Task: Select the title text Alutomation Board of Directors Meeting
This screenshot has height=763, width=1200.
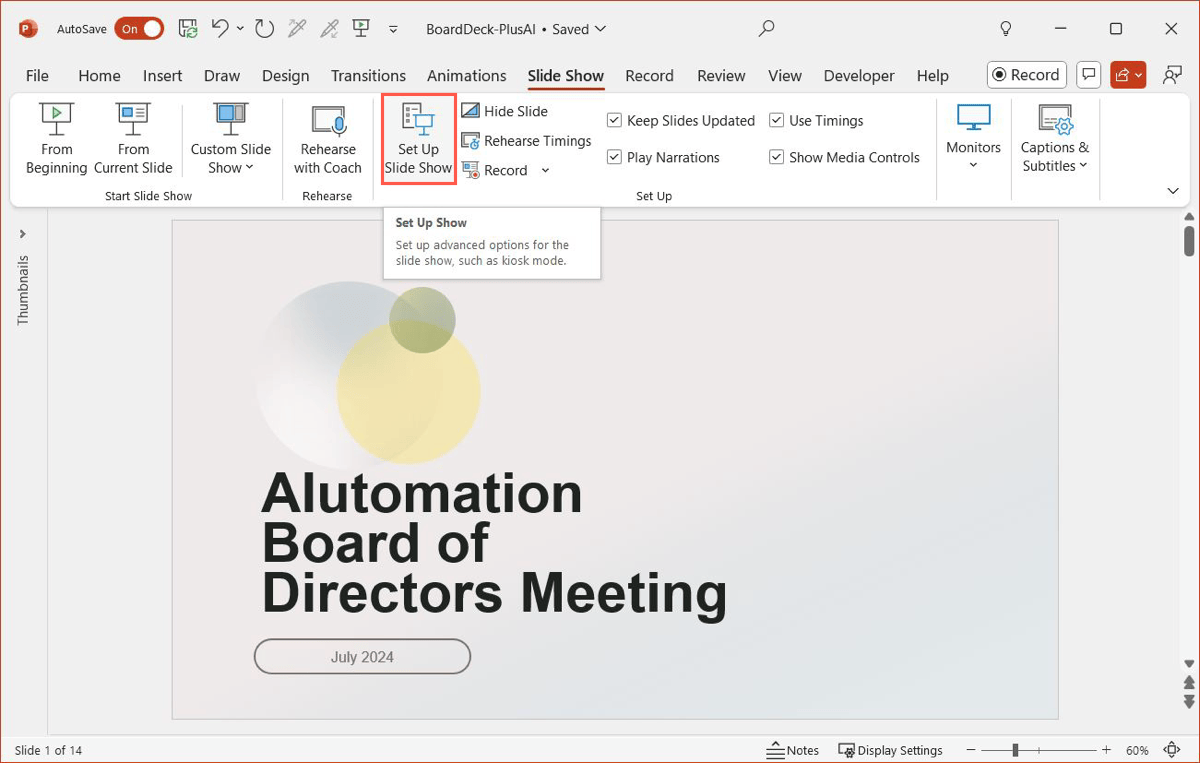Action: pos(494,543)
